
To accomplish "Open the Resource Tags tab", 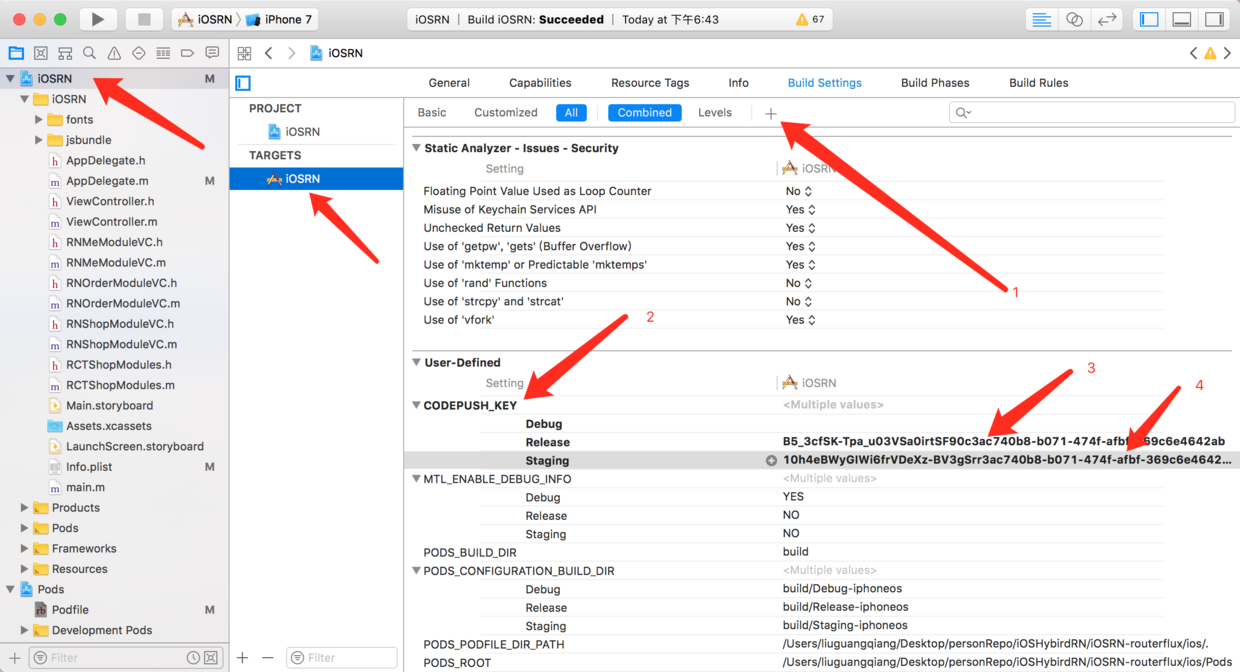I will (650, 83).
